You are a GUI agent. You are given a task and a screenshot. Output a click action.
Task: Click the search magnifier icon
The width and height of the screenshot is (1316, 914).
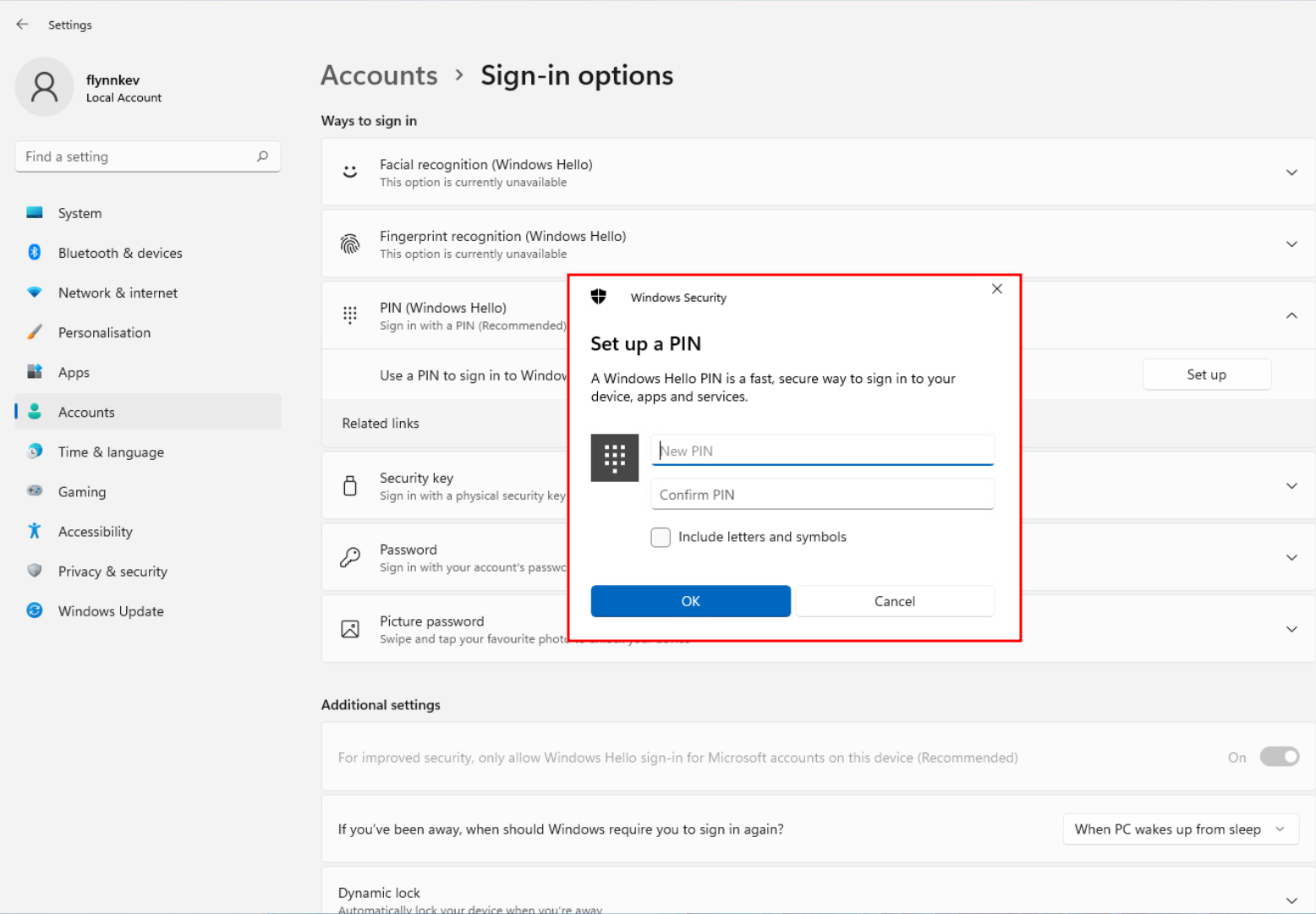(x=262, y=156)
